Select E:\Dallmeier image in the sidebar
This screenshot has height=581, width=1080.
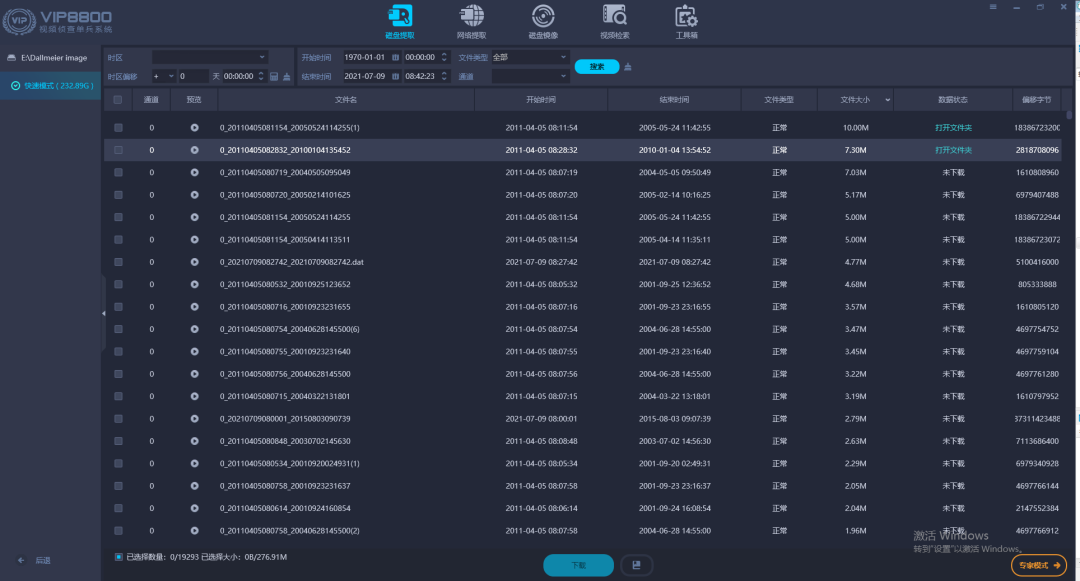click(48, 58)
